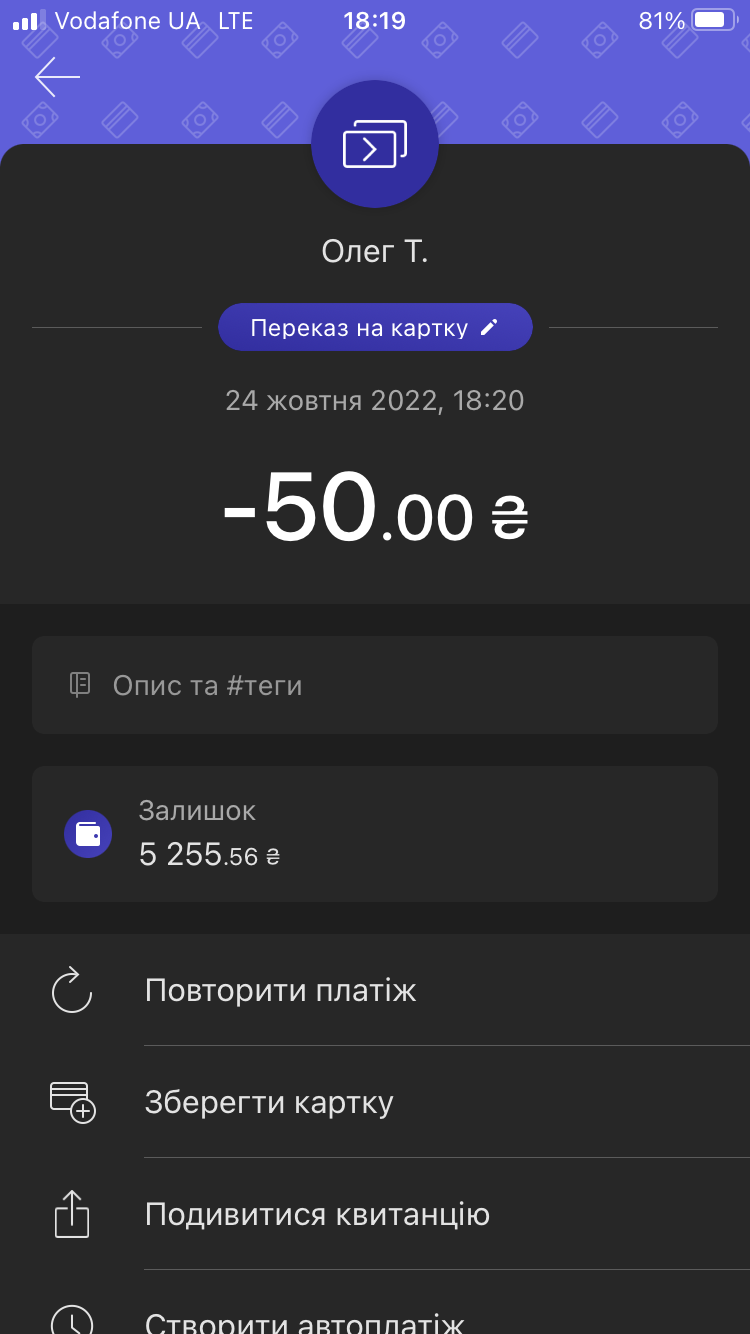The height and width of the screenshot is (1334, 750).
Task: Select Повторити платіж option
Action: [x=281, y=991]
